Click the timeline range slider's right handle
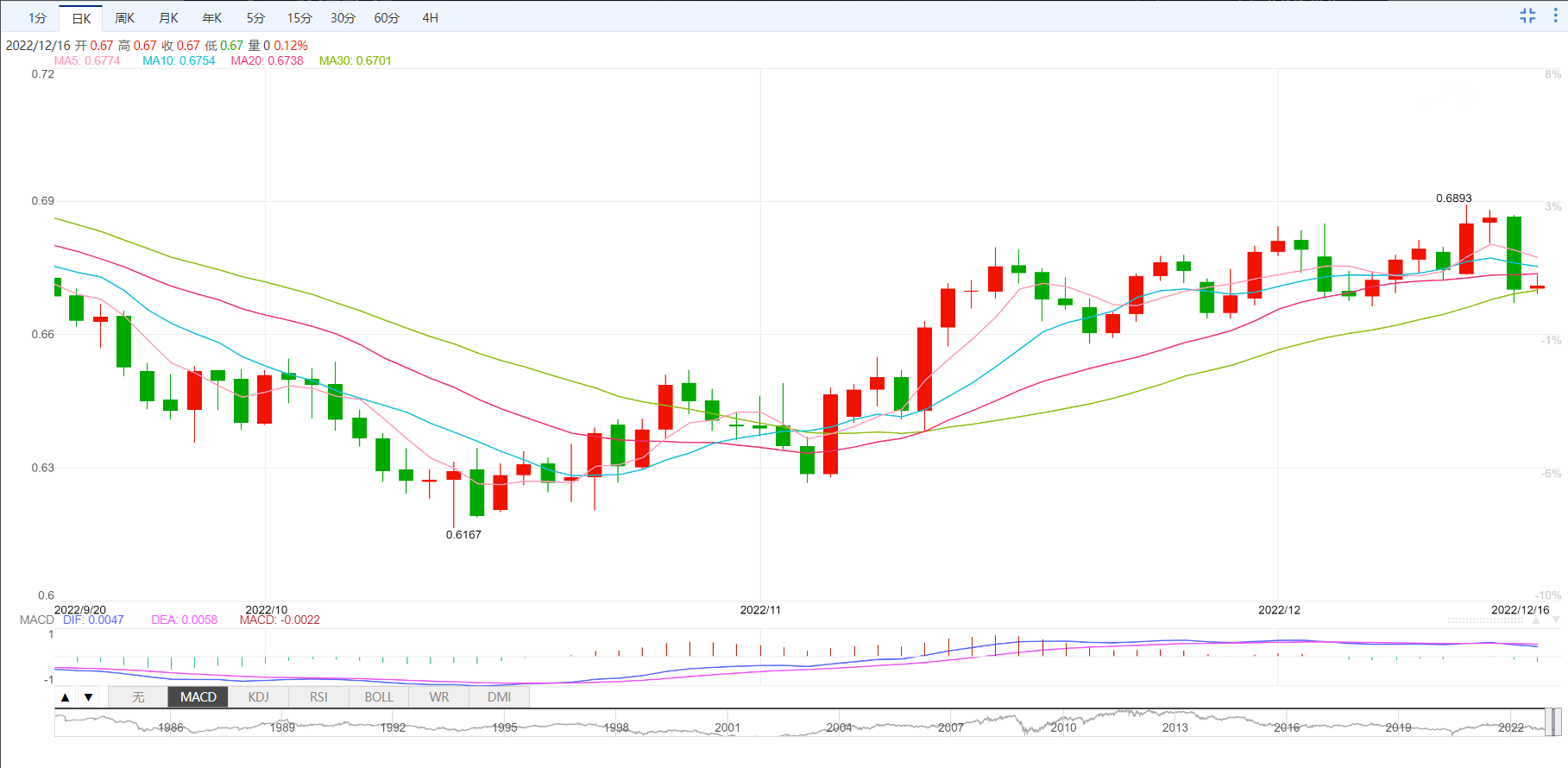The image size is (1568, 768). [1559, 721]
